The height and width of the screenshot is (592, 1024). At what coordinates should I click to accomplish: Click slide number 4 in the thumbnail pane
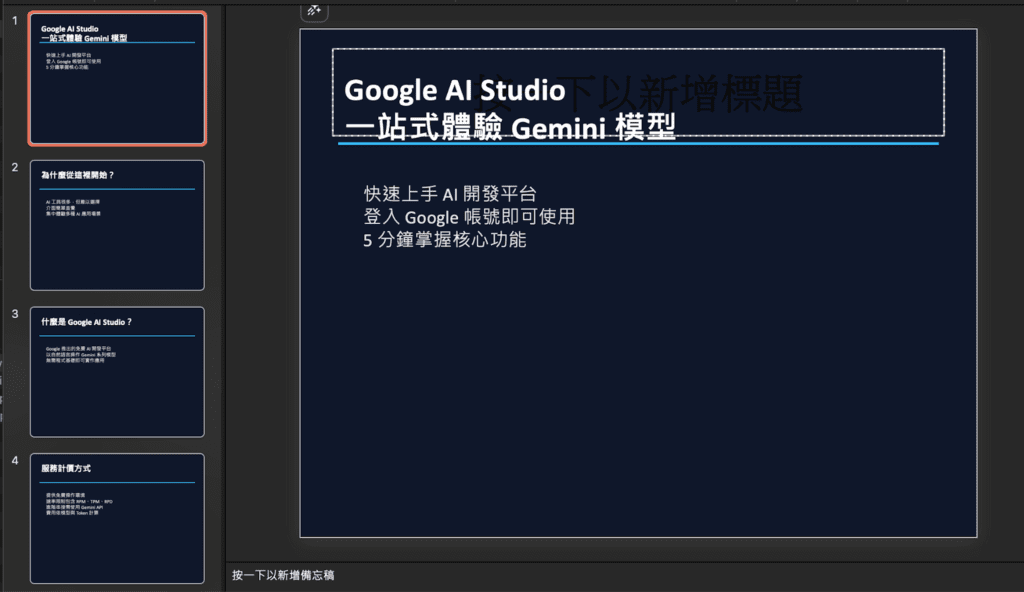pyautogui.click(x=15, y=460)
